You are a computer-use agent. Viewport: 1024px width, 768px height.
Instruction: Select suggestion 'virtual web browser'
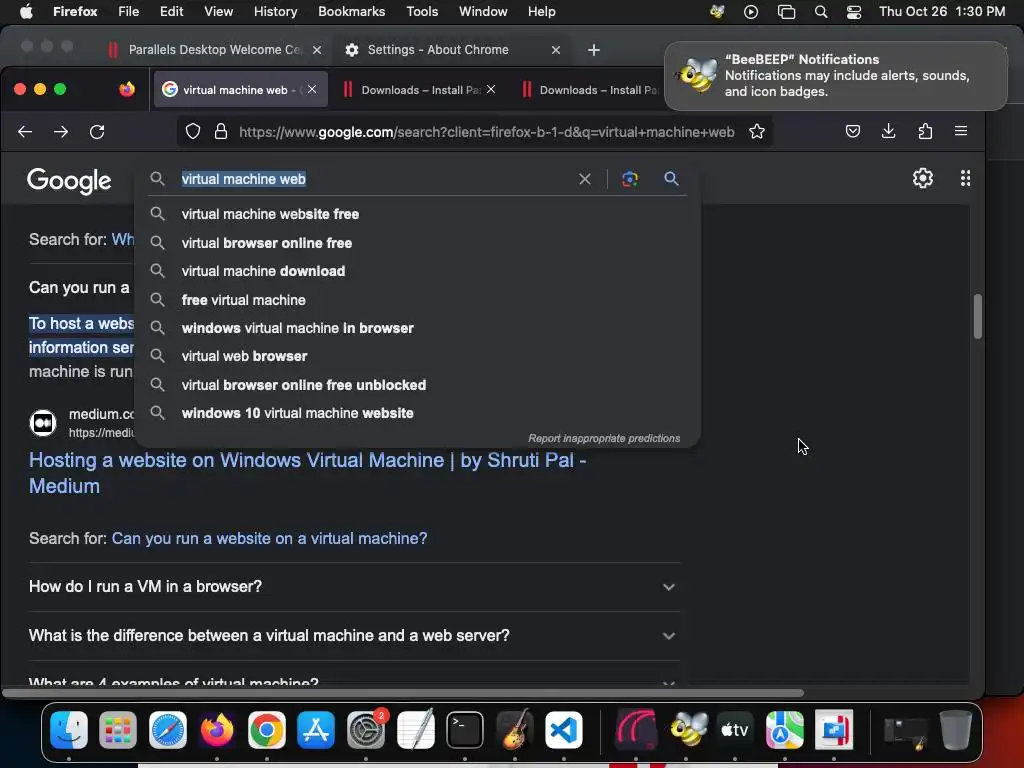[x=417, y=356]
